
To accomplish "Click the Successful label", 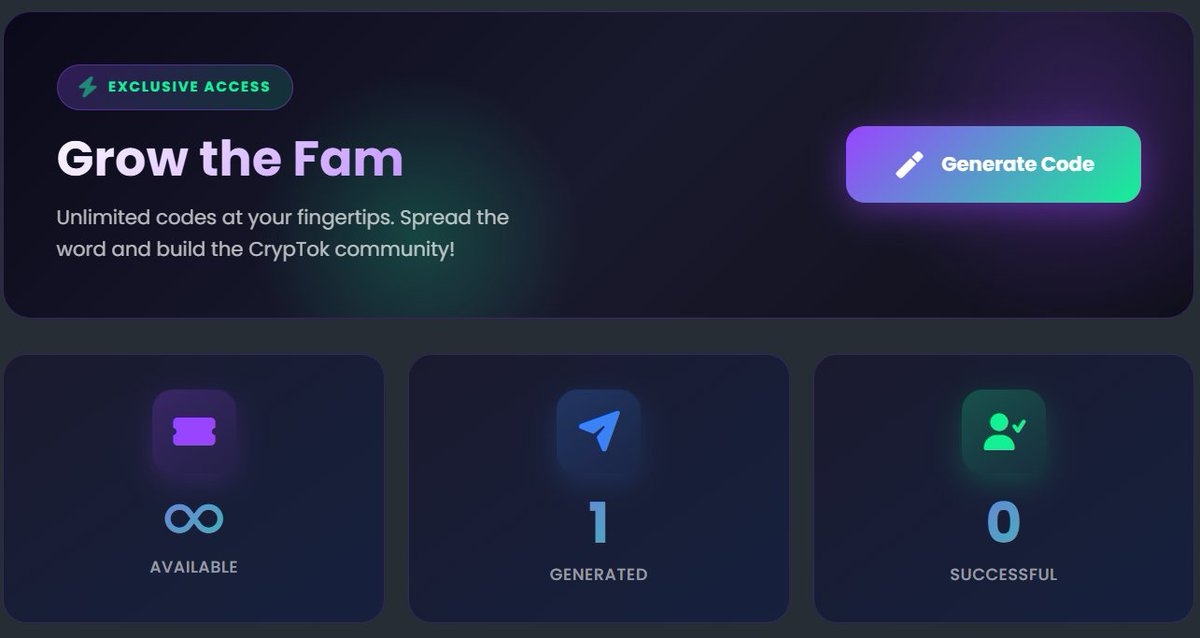I will coord(1003,575).
